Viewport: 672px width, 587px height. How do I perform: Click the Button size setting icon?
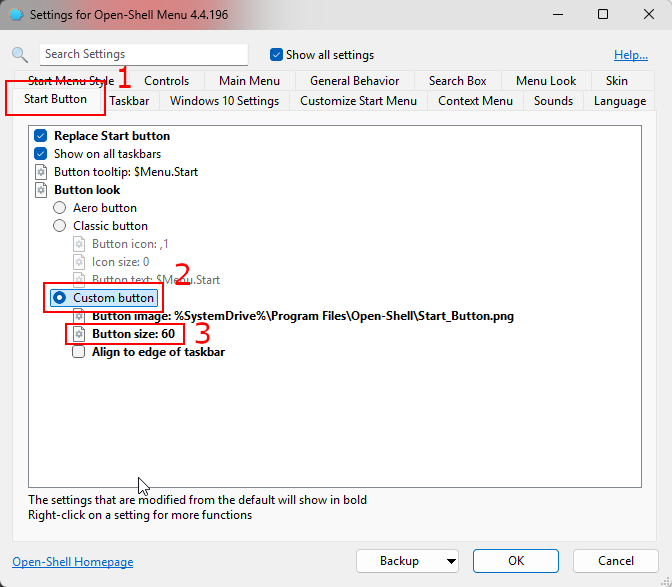pyautogui.click(x=79, y=334)
